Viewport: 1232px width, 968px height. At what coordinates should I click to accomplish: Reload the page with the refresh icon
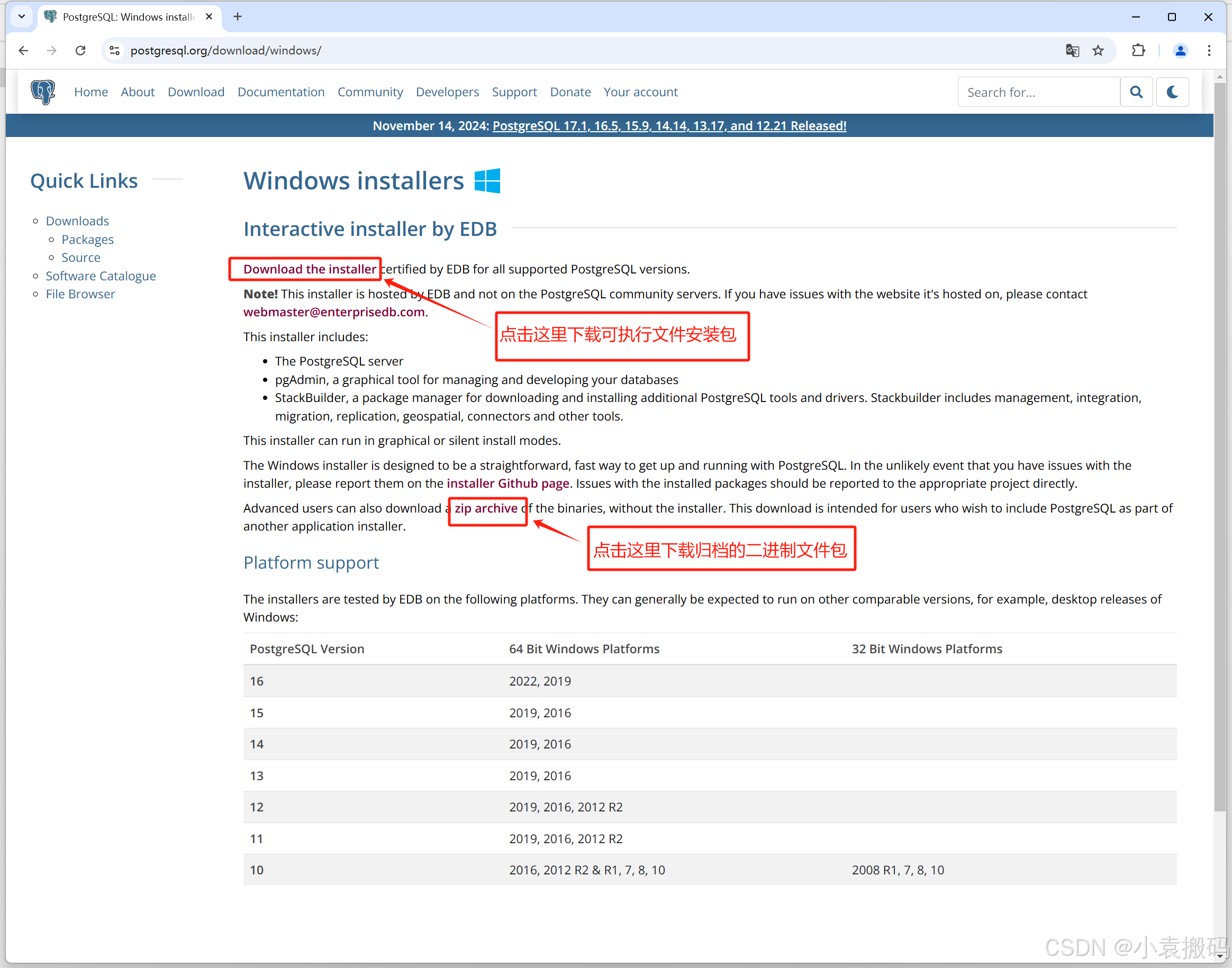80,50
